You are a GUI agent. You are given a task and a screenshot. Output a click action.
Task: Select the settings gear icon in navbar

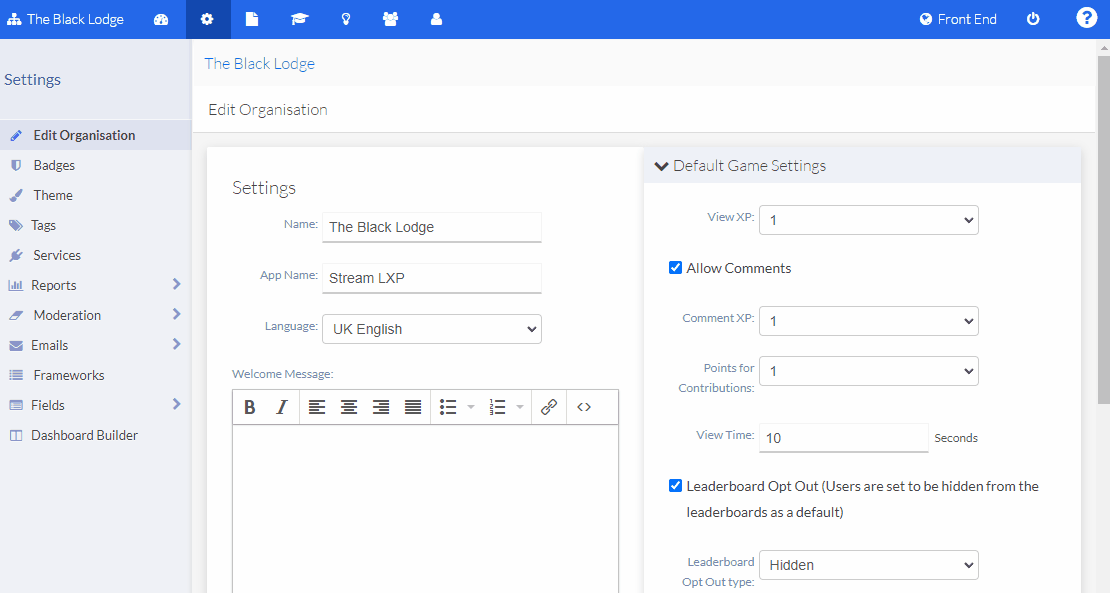pyautogui.click(x=207, y=19)
